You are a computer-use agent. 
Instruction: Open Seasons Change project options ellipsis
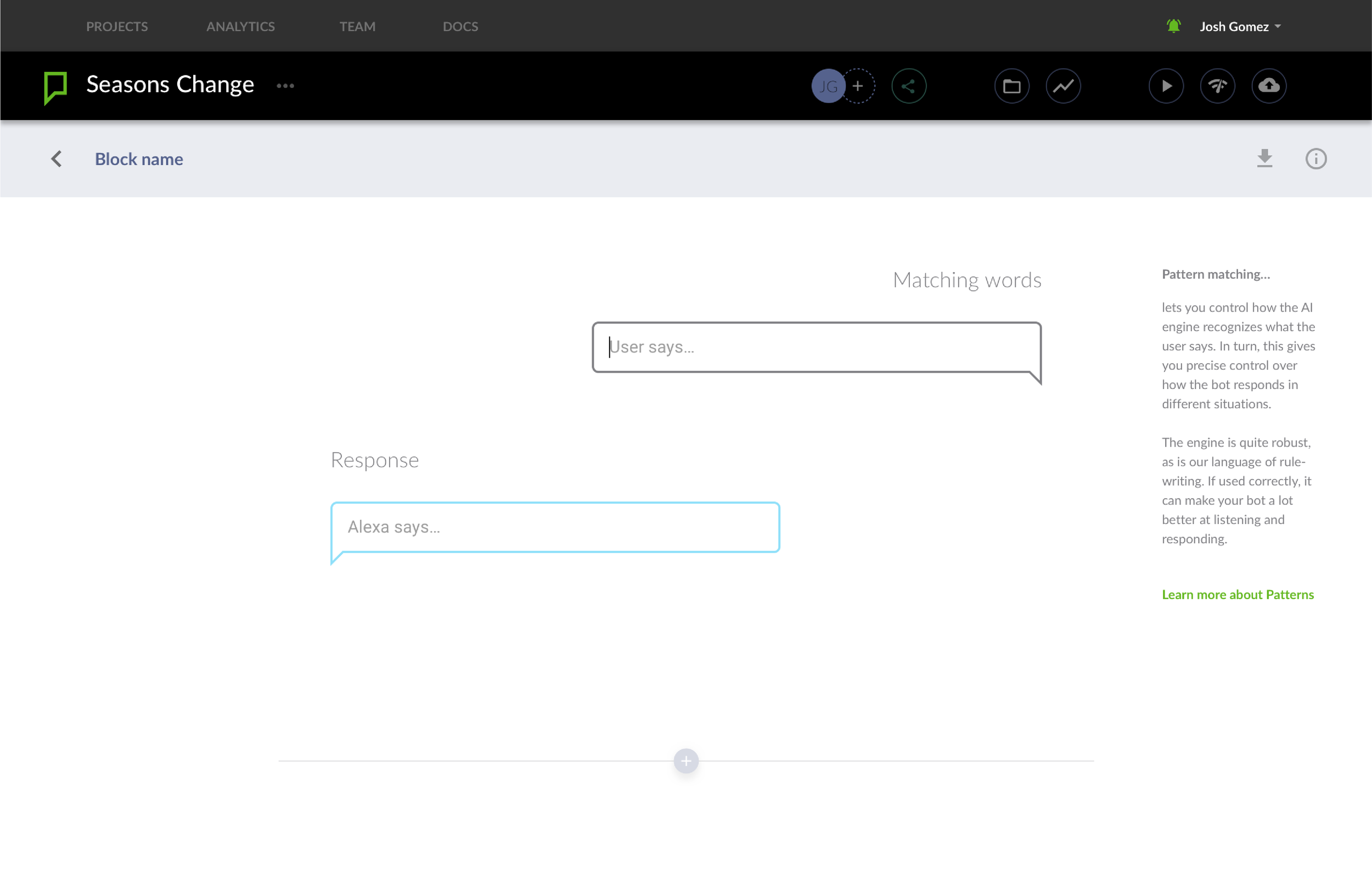285,86
